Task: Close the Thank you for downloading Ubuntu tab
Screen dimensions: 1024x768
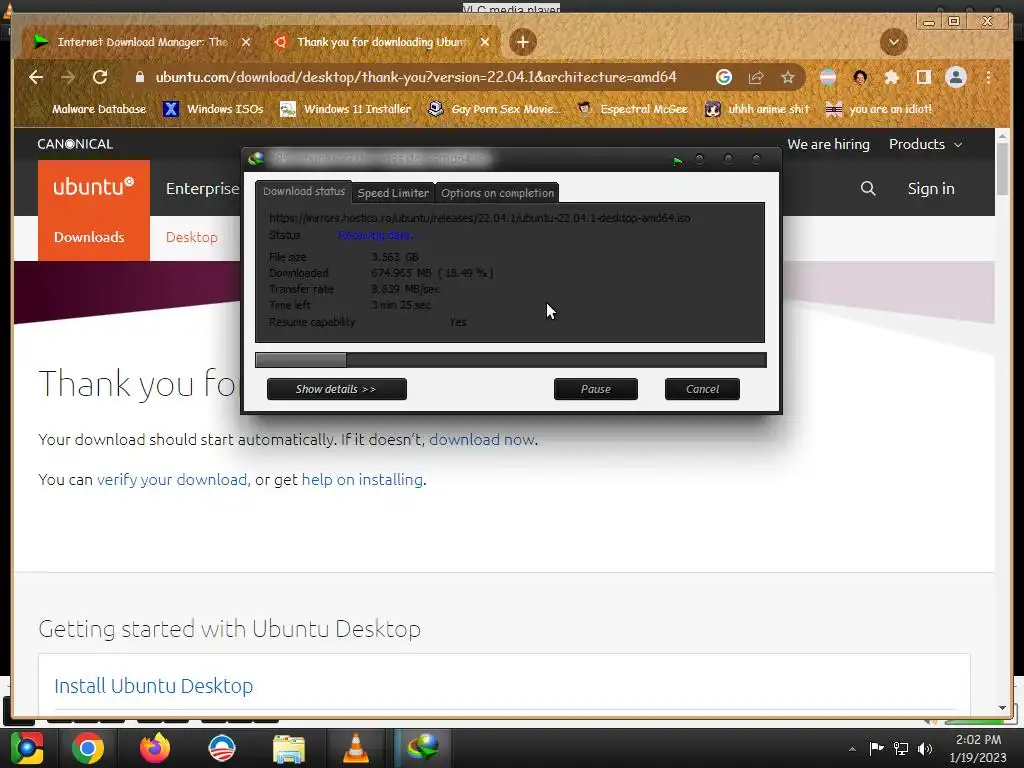Action: click(x=485, y=42)
